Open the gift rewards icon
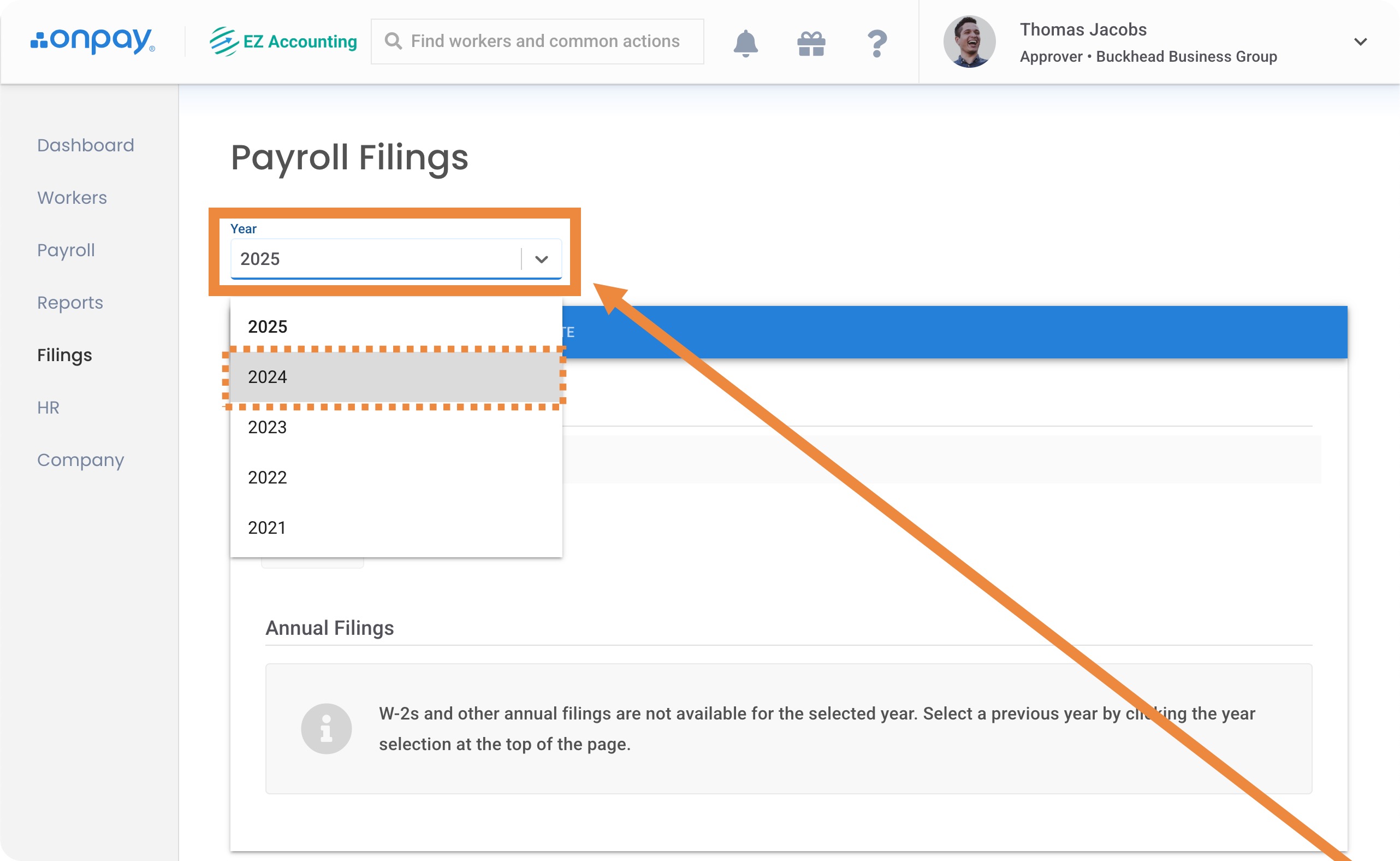This screenshot has height=861, width=1400. [x=811, y=43]
